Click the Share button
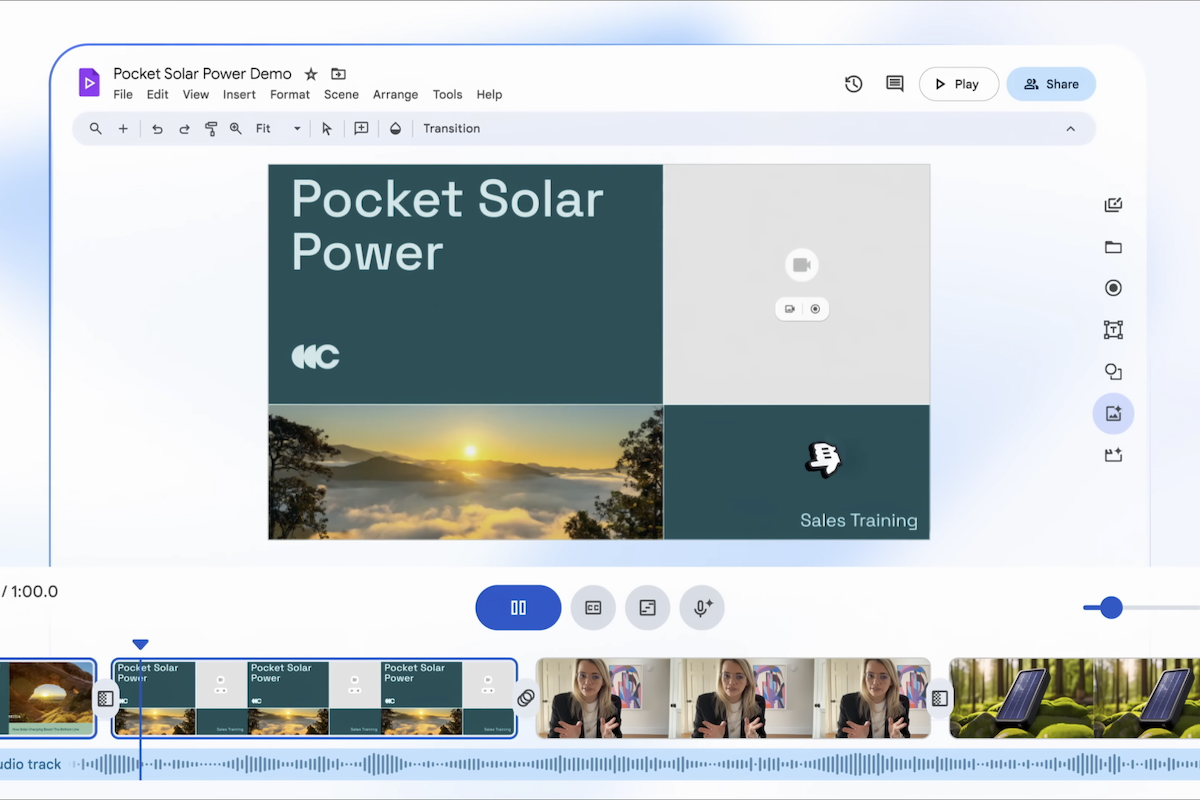Screen dimensions: 1200x800 click(1051, 84)
